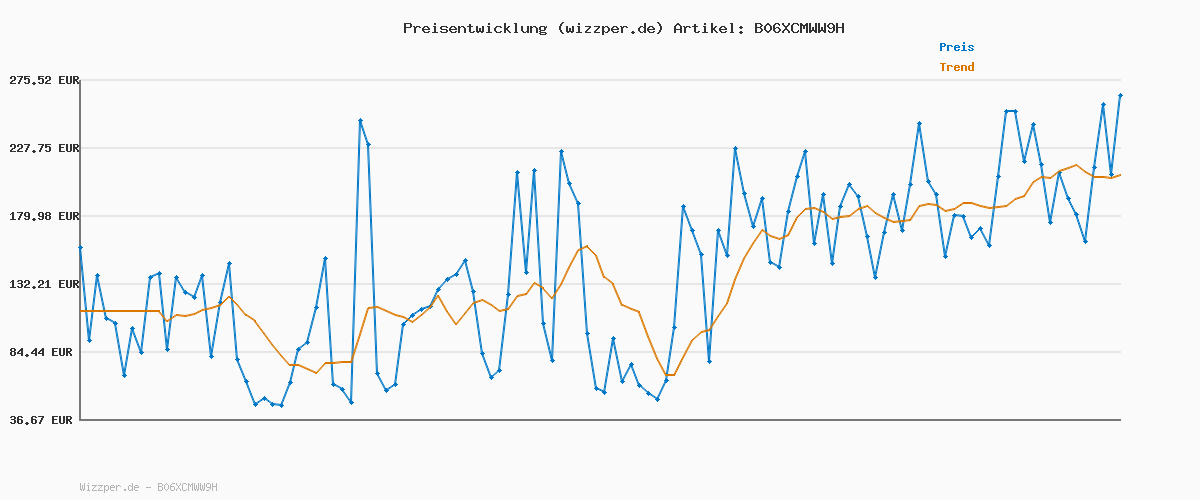The width and height of the screenshot is (1200, 500).
Task: Click the first blue price point at left edge
Action: 80,247
